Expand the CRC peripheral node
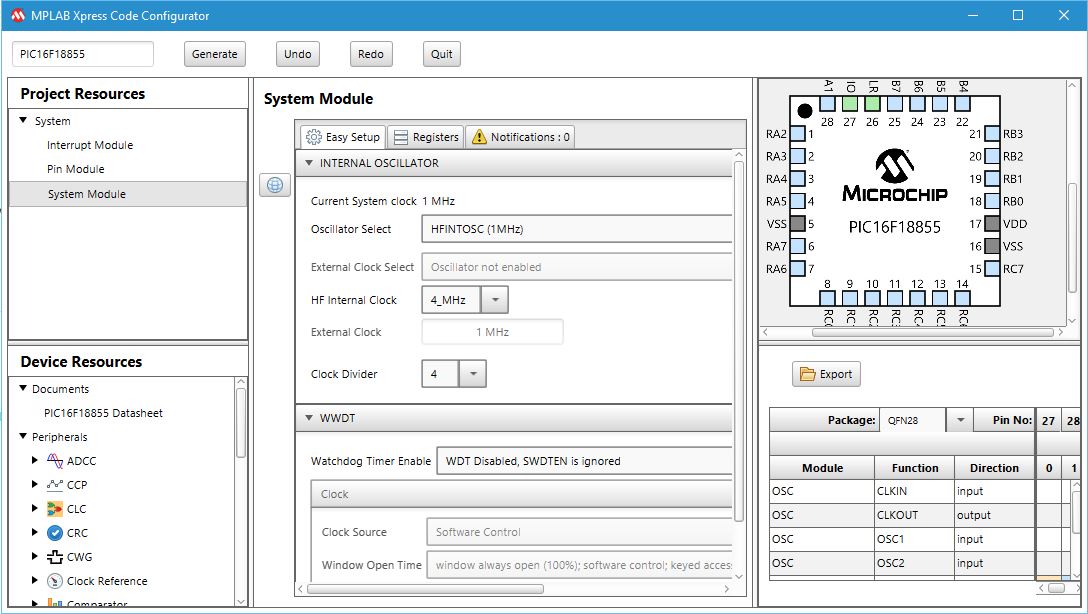This screenshot has width=1088, height=614. 35,533
